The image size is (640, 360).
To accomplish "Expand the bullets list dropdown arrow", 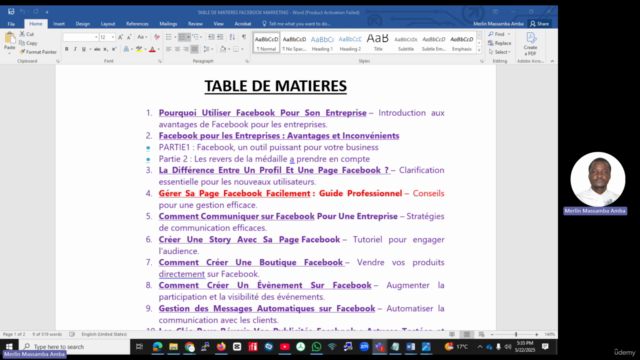I will tap(175, 37).
